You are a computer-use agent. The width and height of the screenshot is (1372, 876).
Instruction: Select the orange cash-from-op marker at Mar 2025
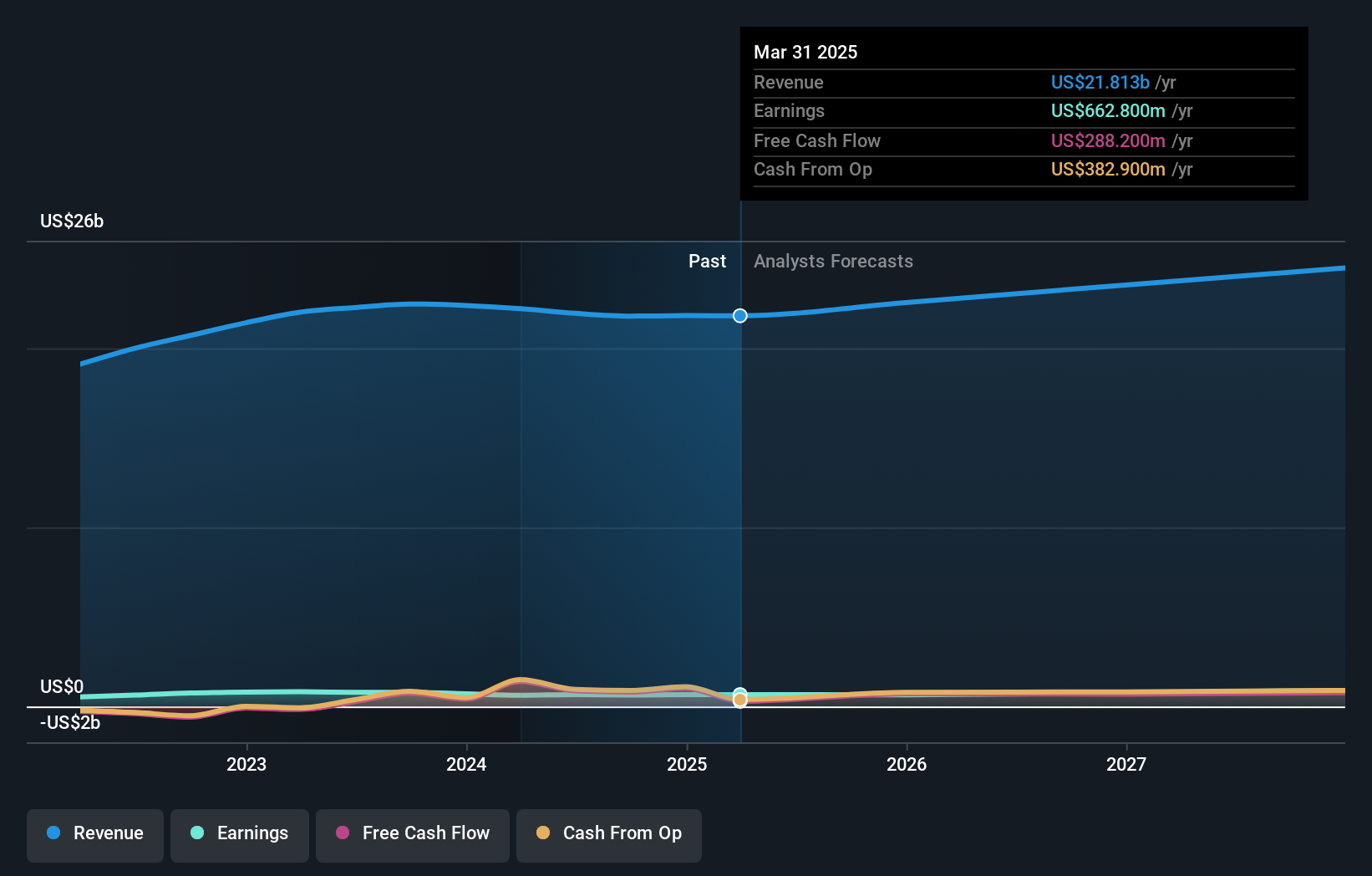click(x=740, y=700)
